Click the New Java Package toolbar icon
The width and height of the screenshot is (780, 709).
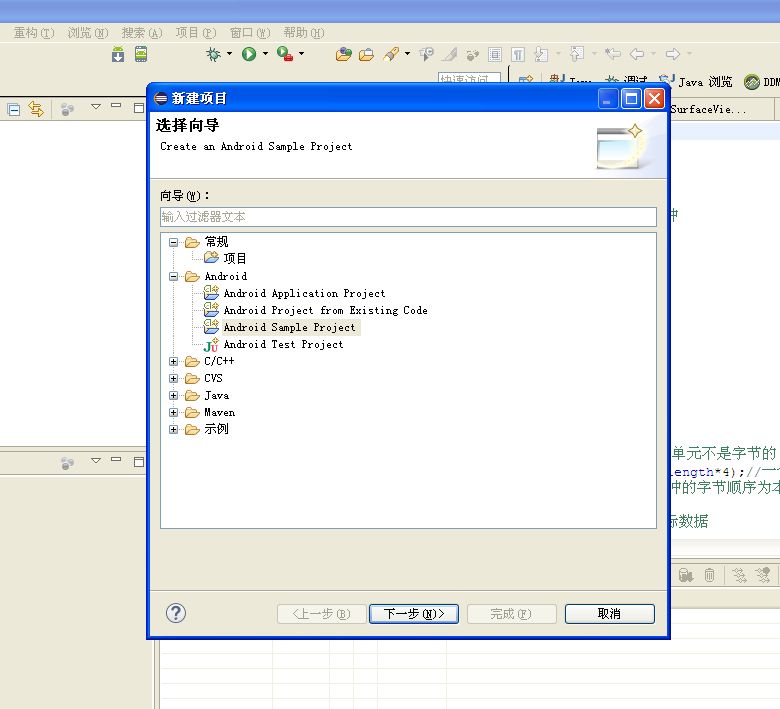pyautogui.click(x=343, y=54)
